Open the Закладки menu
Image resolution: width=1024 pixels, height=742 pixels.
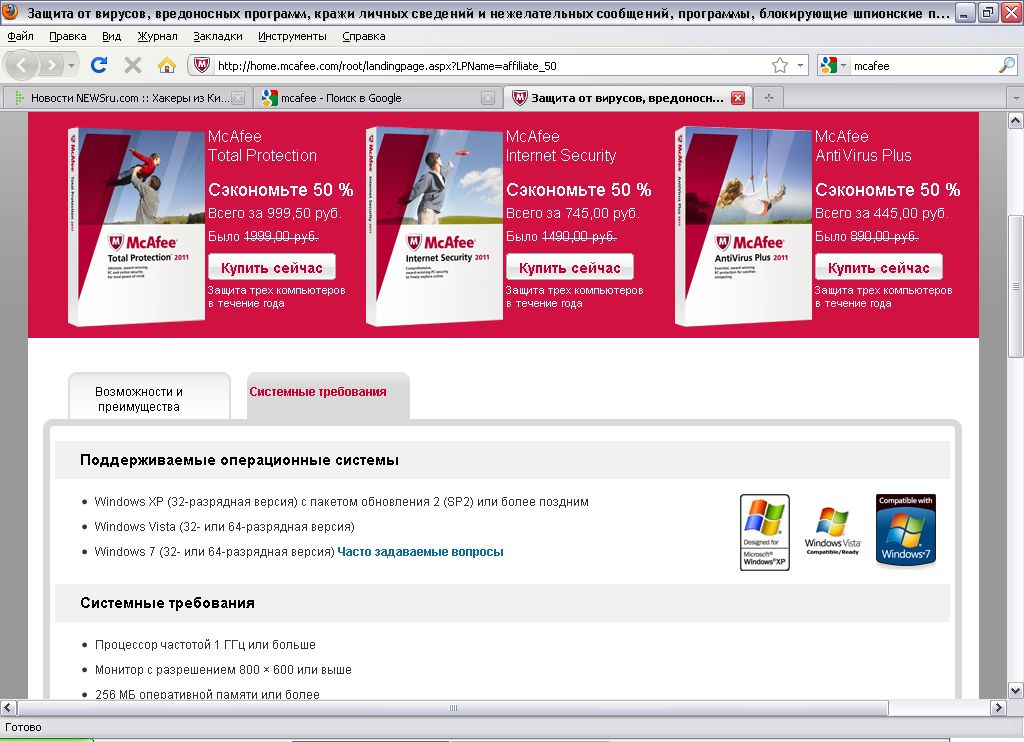pos(217,37)
